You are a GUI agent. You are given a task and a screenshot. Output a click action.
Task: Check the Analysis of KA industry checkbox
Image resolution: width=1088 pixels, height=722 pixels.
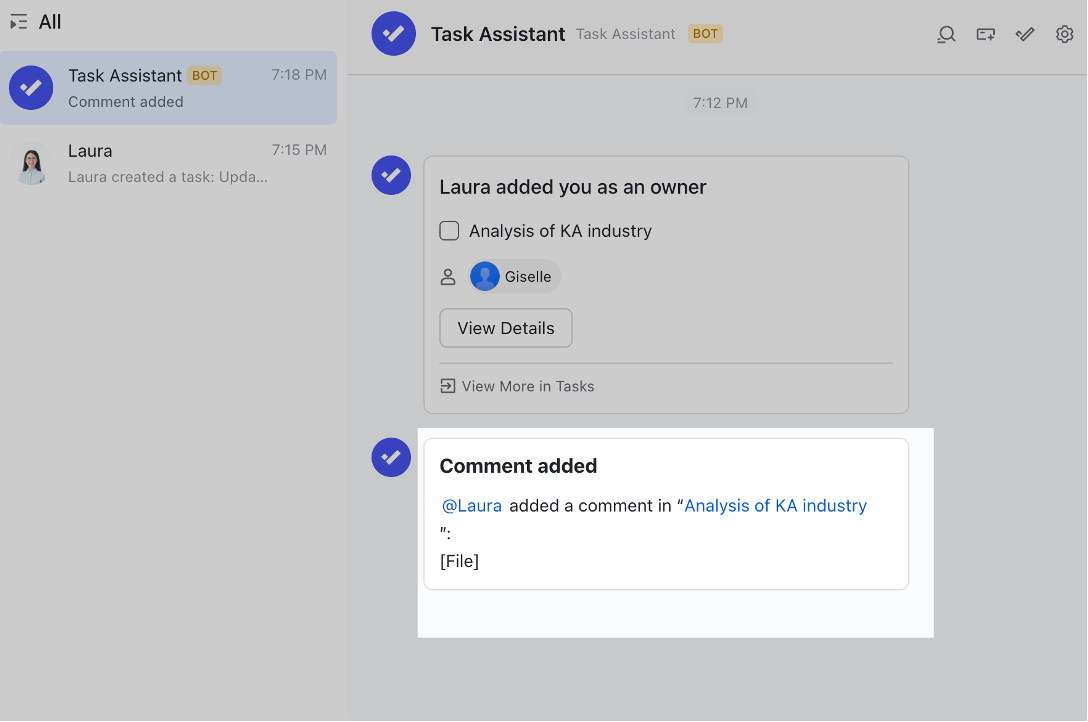tap(449, 230)
